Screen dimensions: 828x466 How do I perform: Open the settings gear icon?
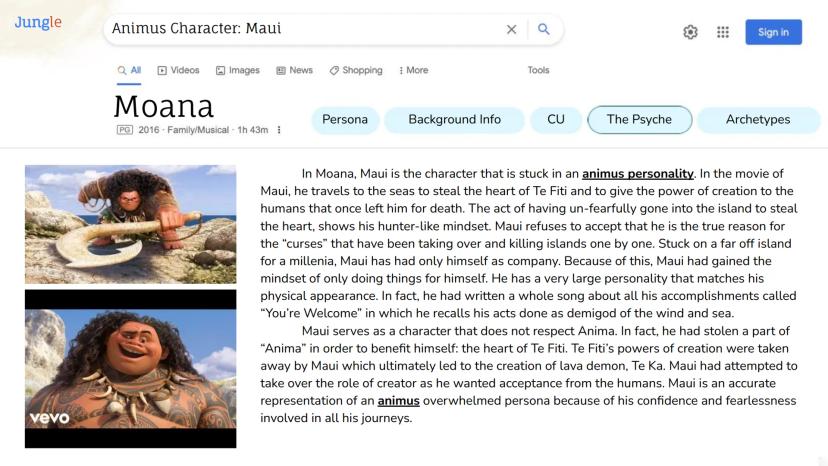coord(690,32)
